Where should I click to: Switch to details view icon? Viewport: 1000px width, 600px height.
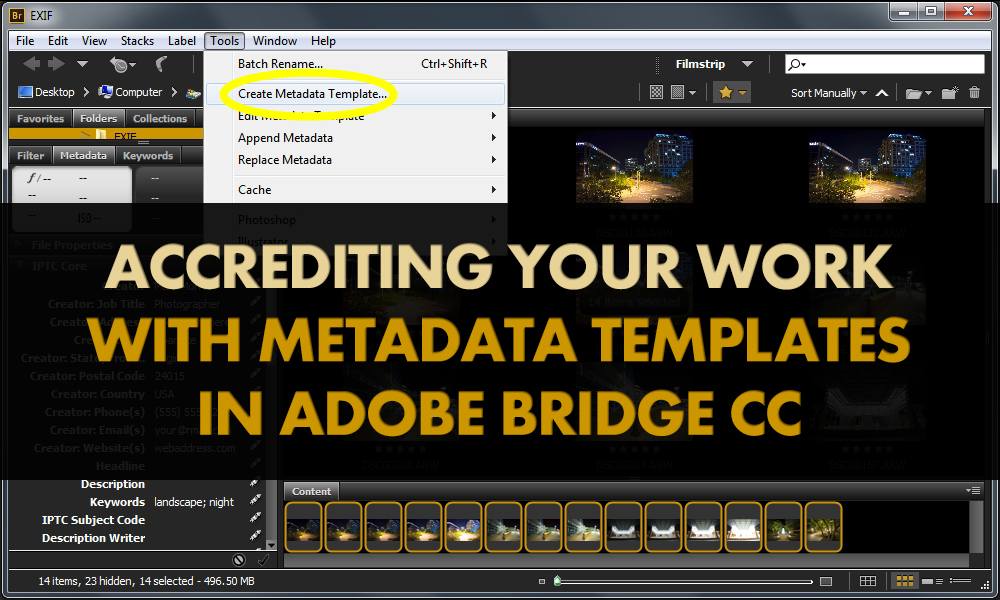933,581
